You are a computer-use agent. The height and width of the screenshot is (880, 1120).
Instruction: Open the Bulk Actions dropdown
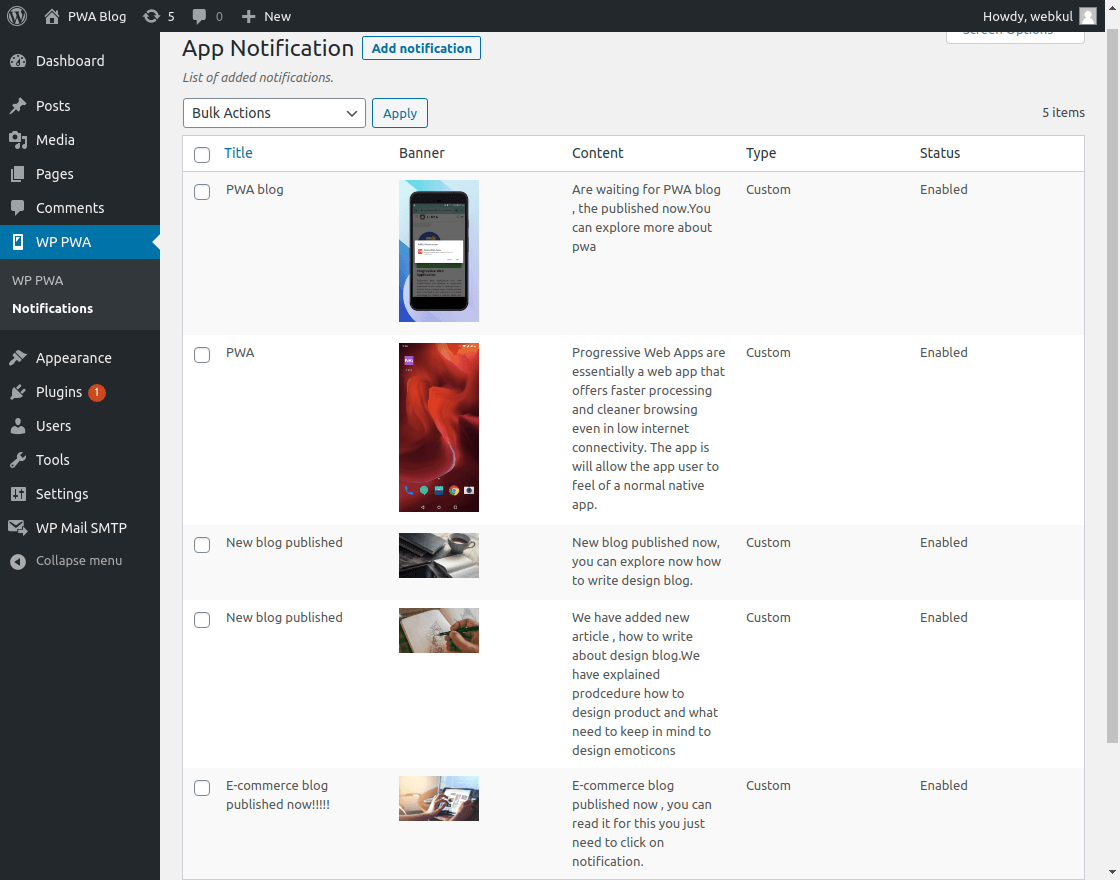274,113
